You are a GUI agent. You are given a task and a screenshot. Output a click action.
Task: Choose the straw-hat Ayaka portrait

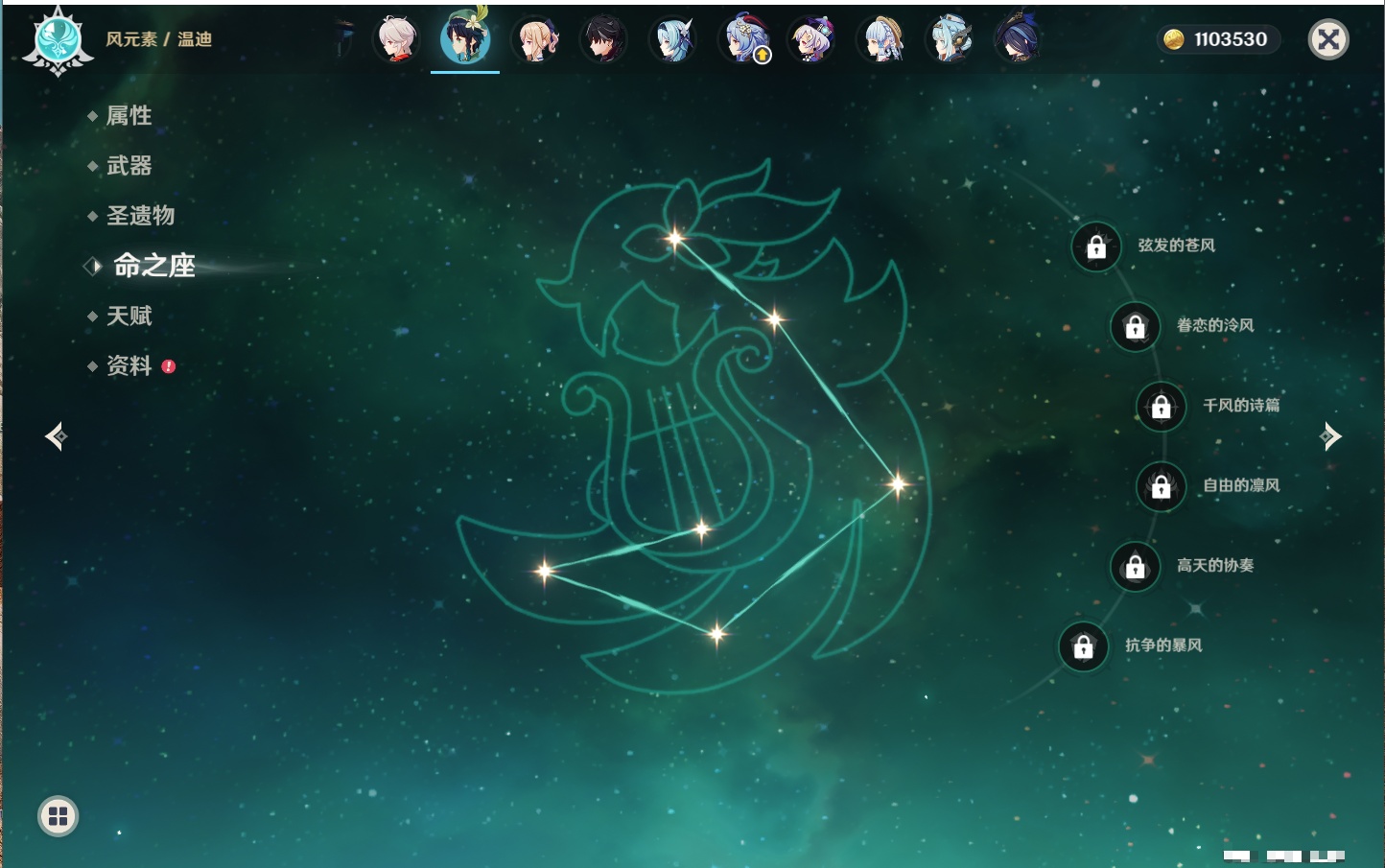pyautogui.click(x=882, y=39)
